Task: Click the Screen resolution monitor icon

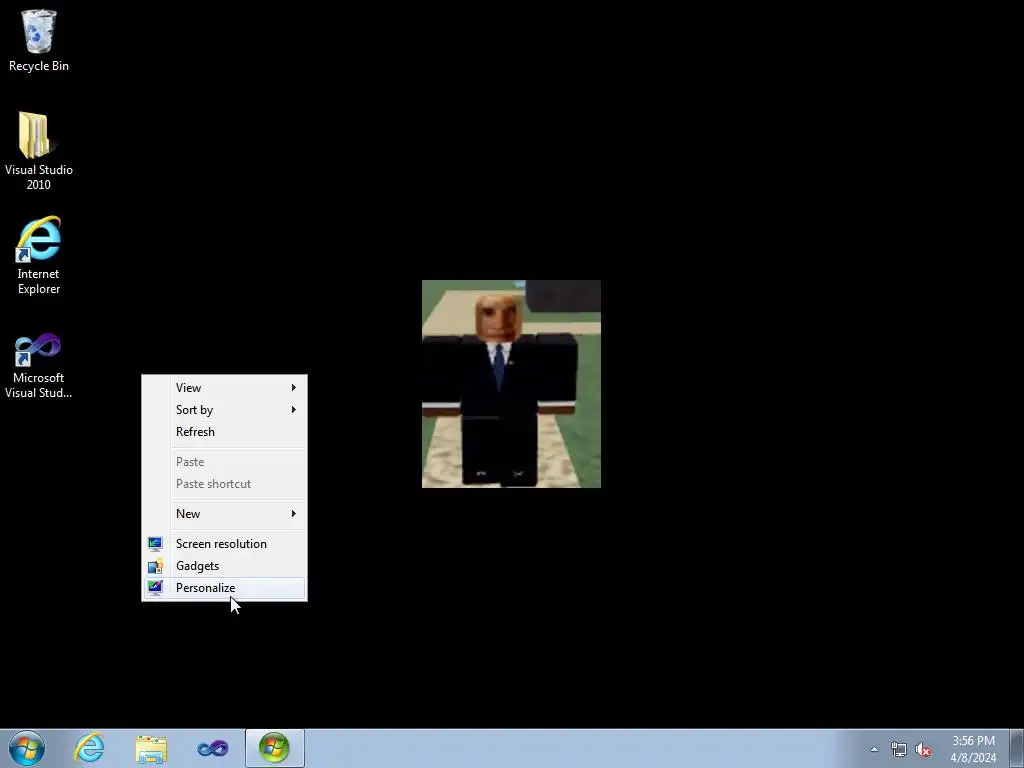Action: [x=155, y=544]
